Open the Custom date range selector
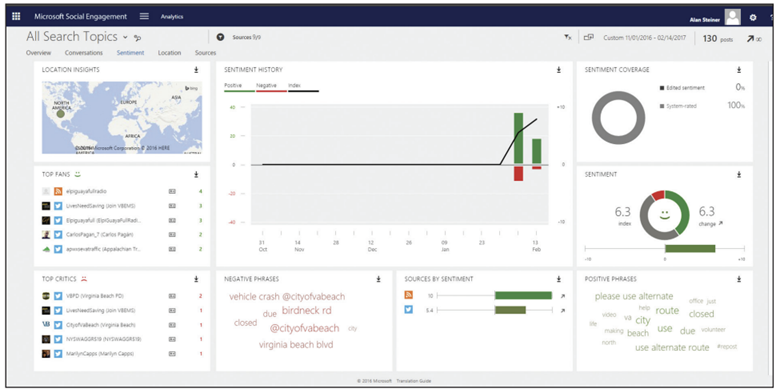 pyautogui.click(x=646, y=38)
